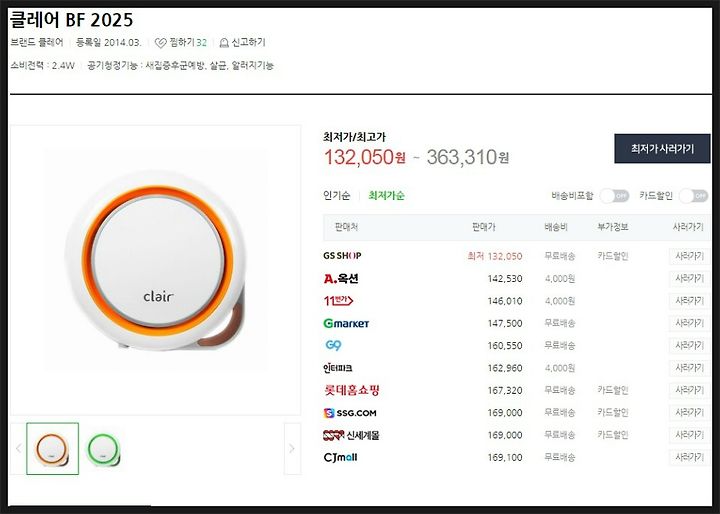Toggle the 배송비포함 switch
Image resolution: width=720 pixels, height=514 pixels.
pos(614,196)
